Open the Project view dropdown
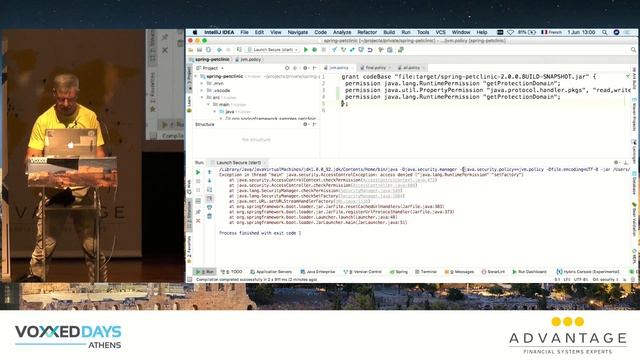Viewport: 640px width, 360px height. tap(211, 68)
